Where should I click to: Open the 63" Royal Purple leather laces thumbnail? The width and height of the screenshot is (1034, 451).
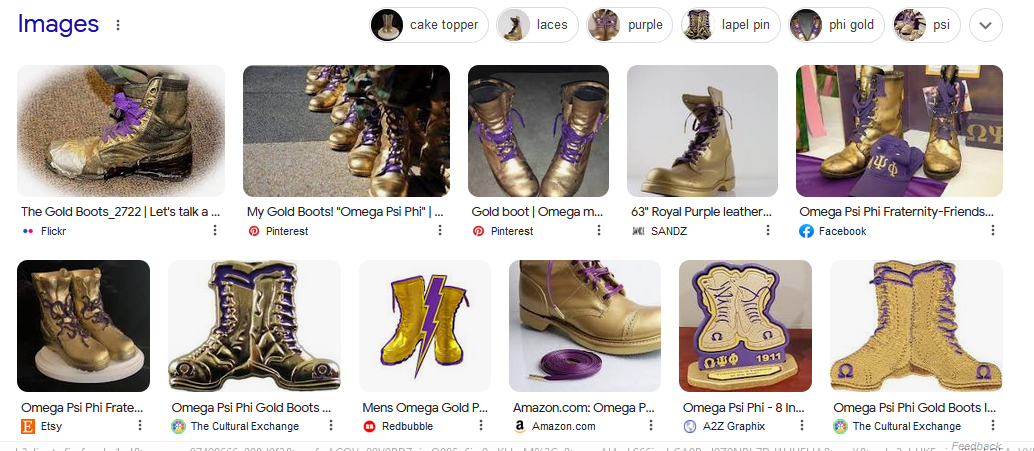click(x=702, y=131)
